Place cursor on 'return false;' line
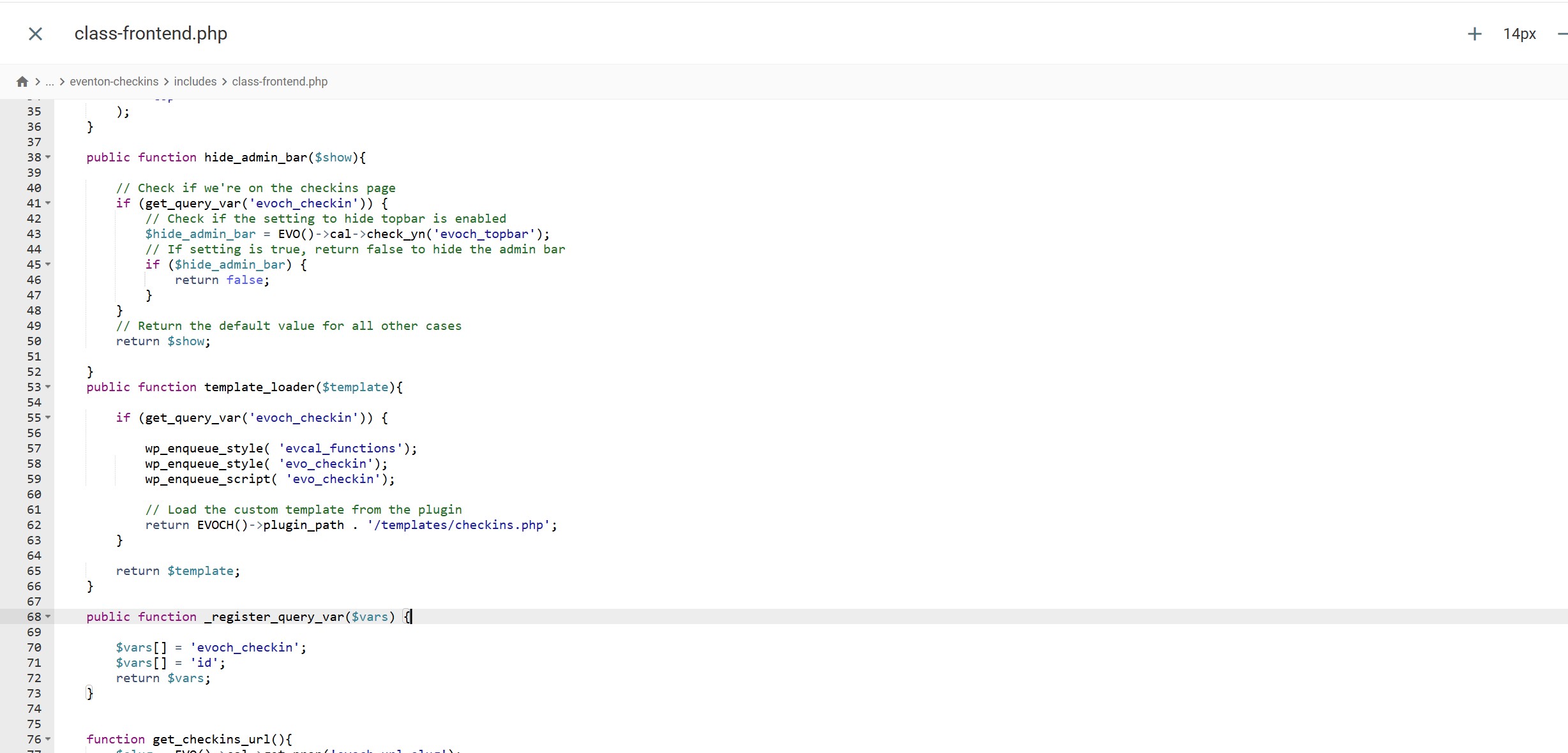 click(222, 280)
